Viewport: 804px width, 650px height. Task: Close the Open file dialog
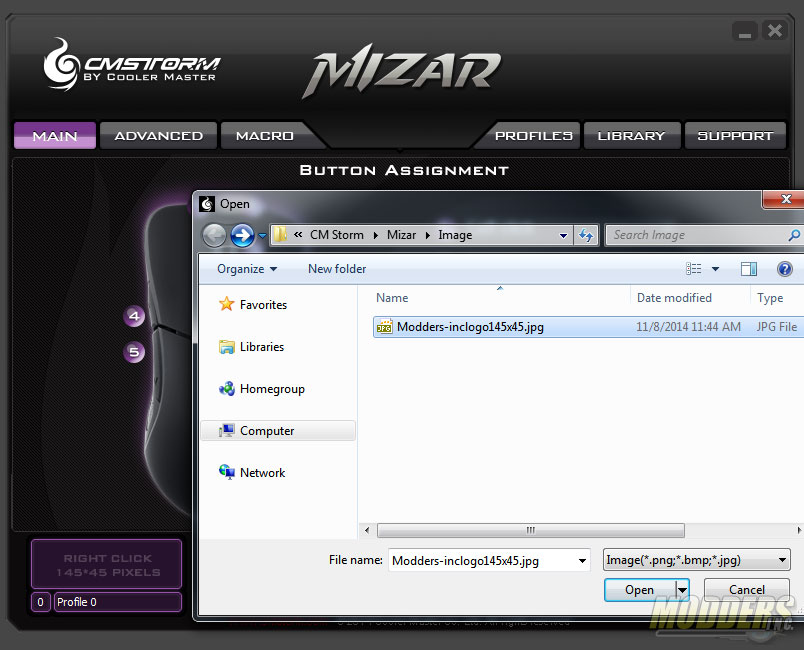(x=785, y=199)
